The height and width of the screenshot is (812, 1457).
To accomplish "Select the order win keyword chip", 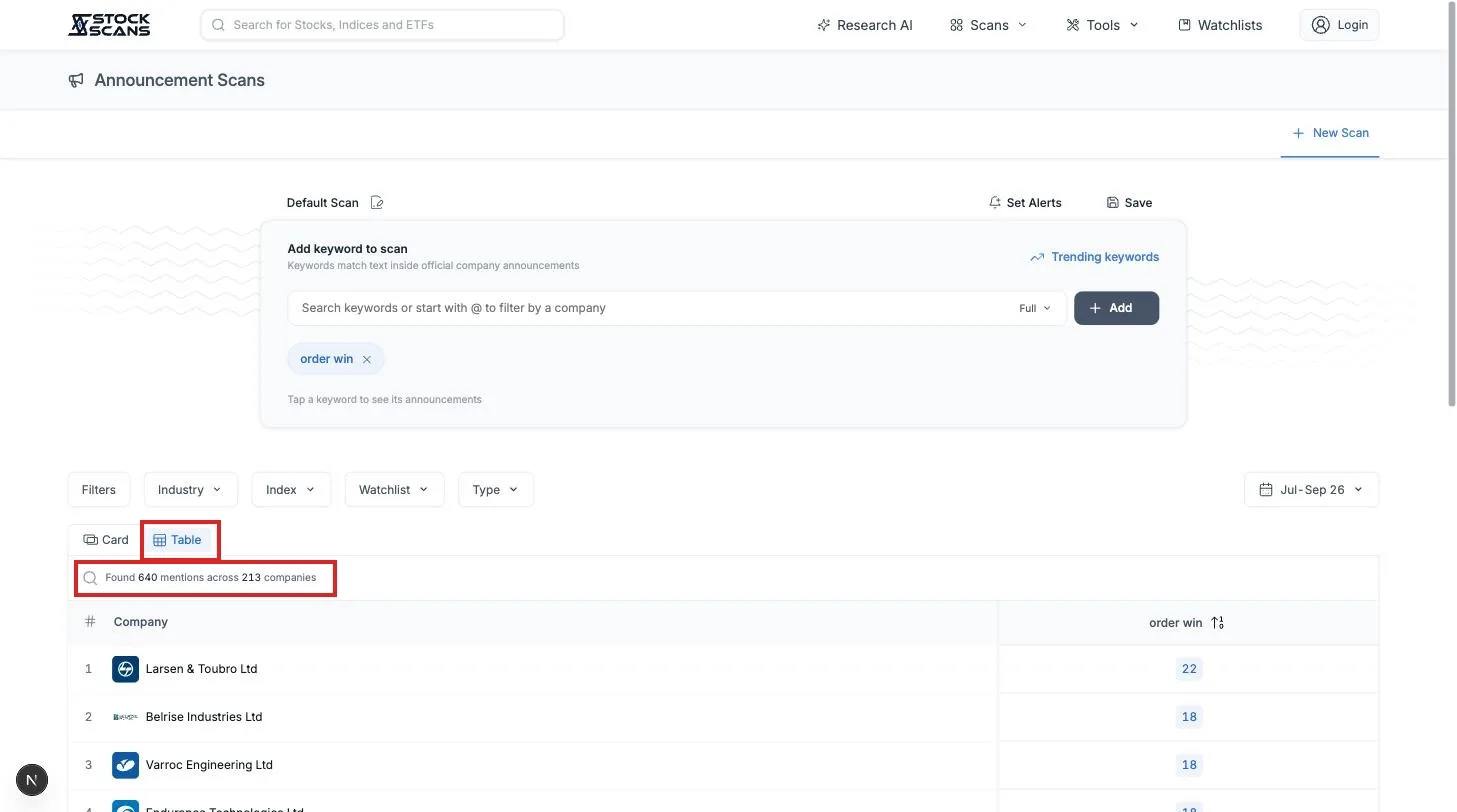I will 327,359.
